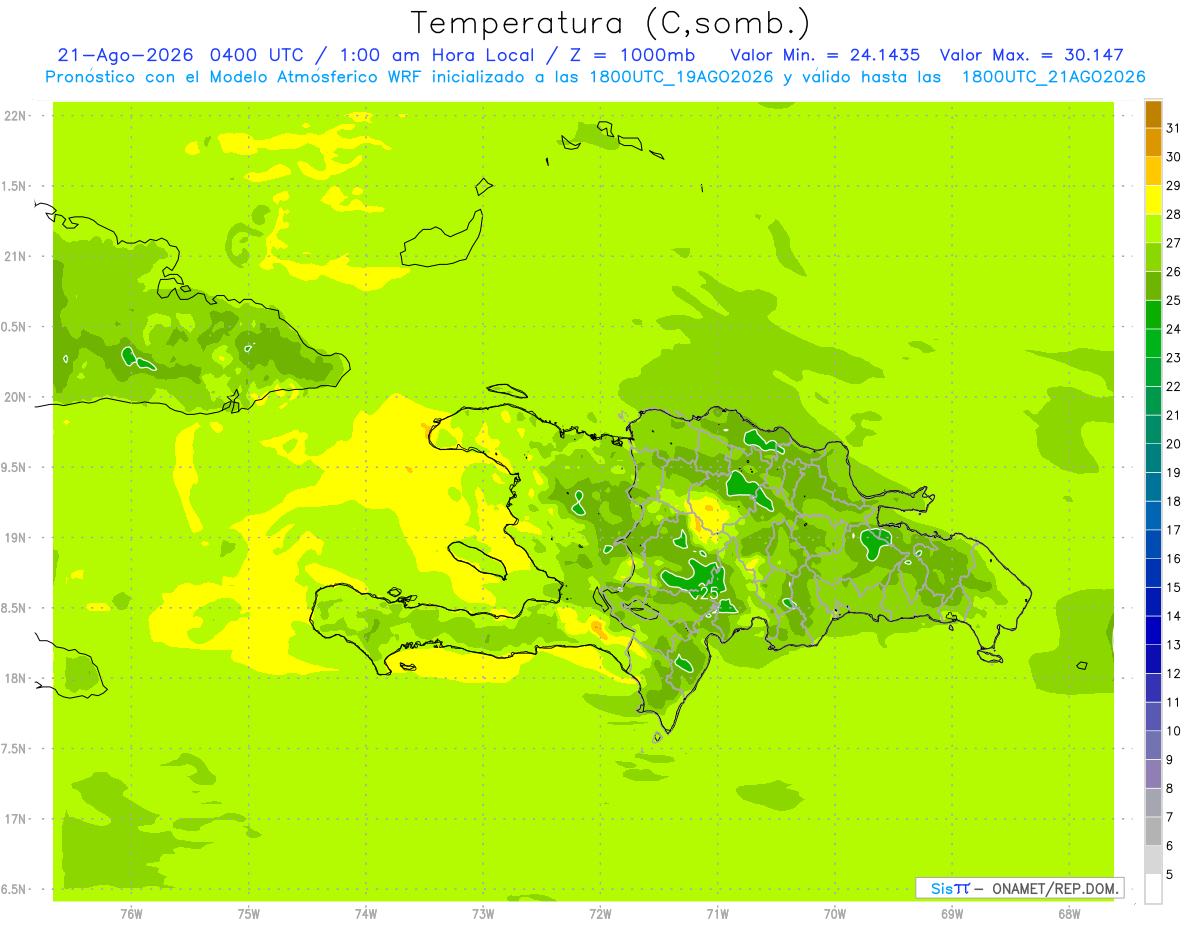1200x927 pixels.
Task: Click the '25' contour label on the map
Action: (x=709, y=593)
